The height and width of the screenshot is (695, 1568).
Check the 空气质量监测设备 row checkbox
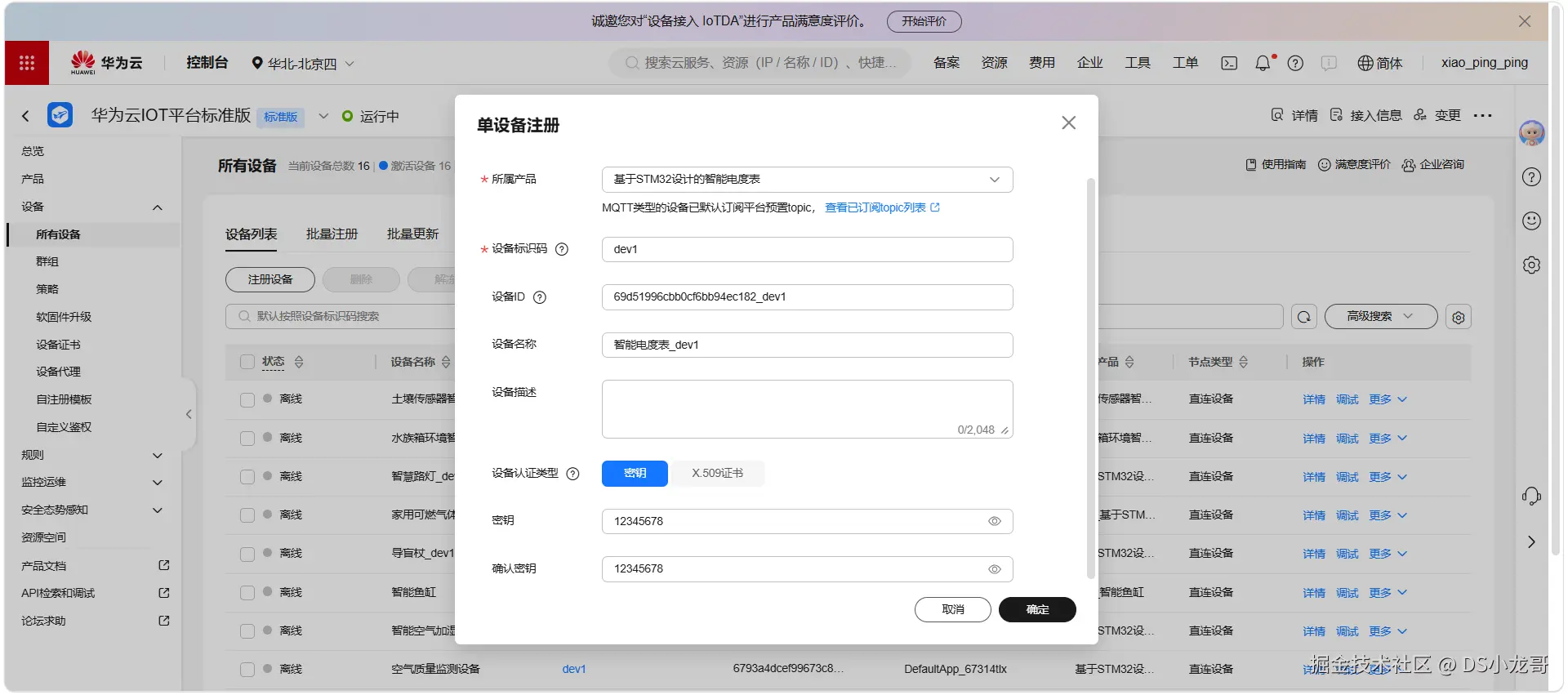point(247,670)
